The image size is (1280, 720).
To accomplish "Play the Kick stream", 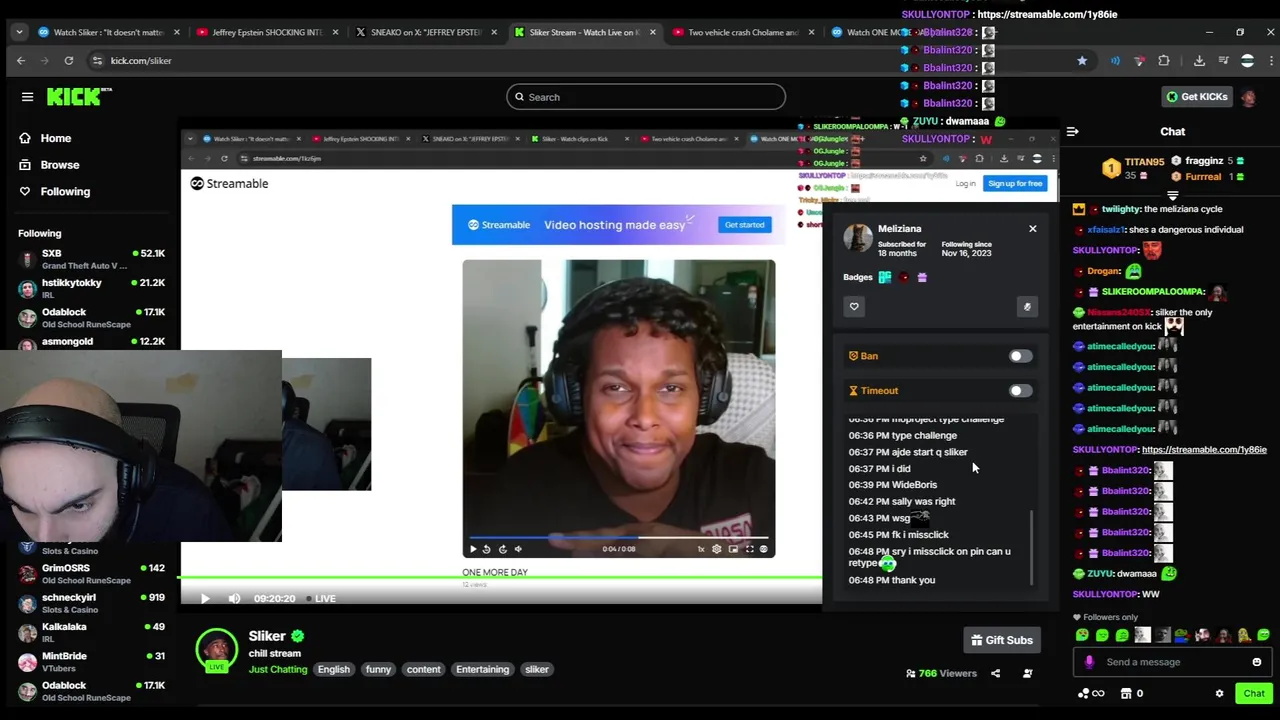I will pyautogui.click(x=205, y=599).
